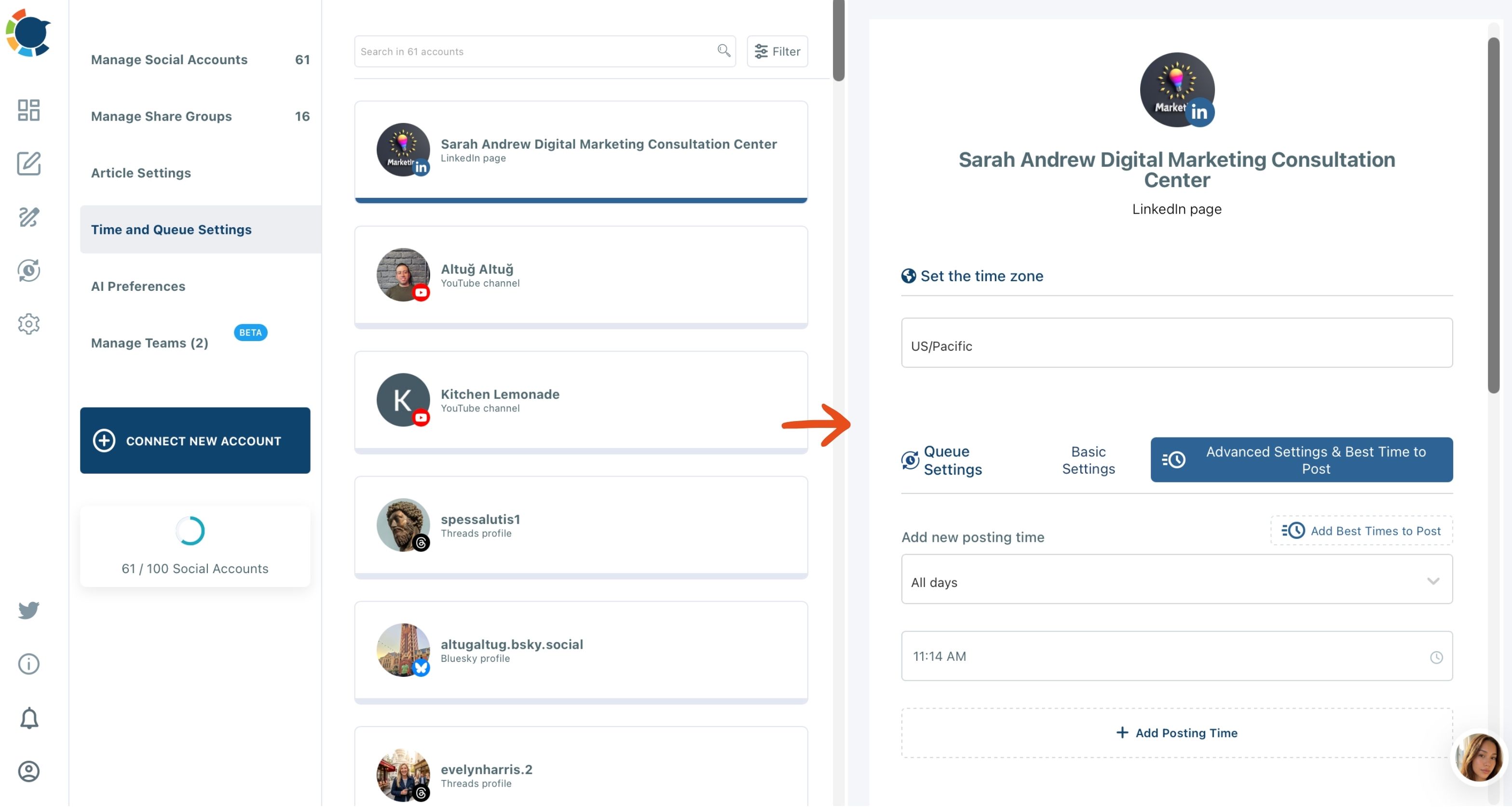Open Article Settings menu item

coord(200,173)
